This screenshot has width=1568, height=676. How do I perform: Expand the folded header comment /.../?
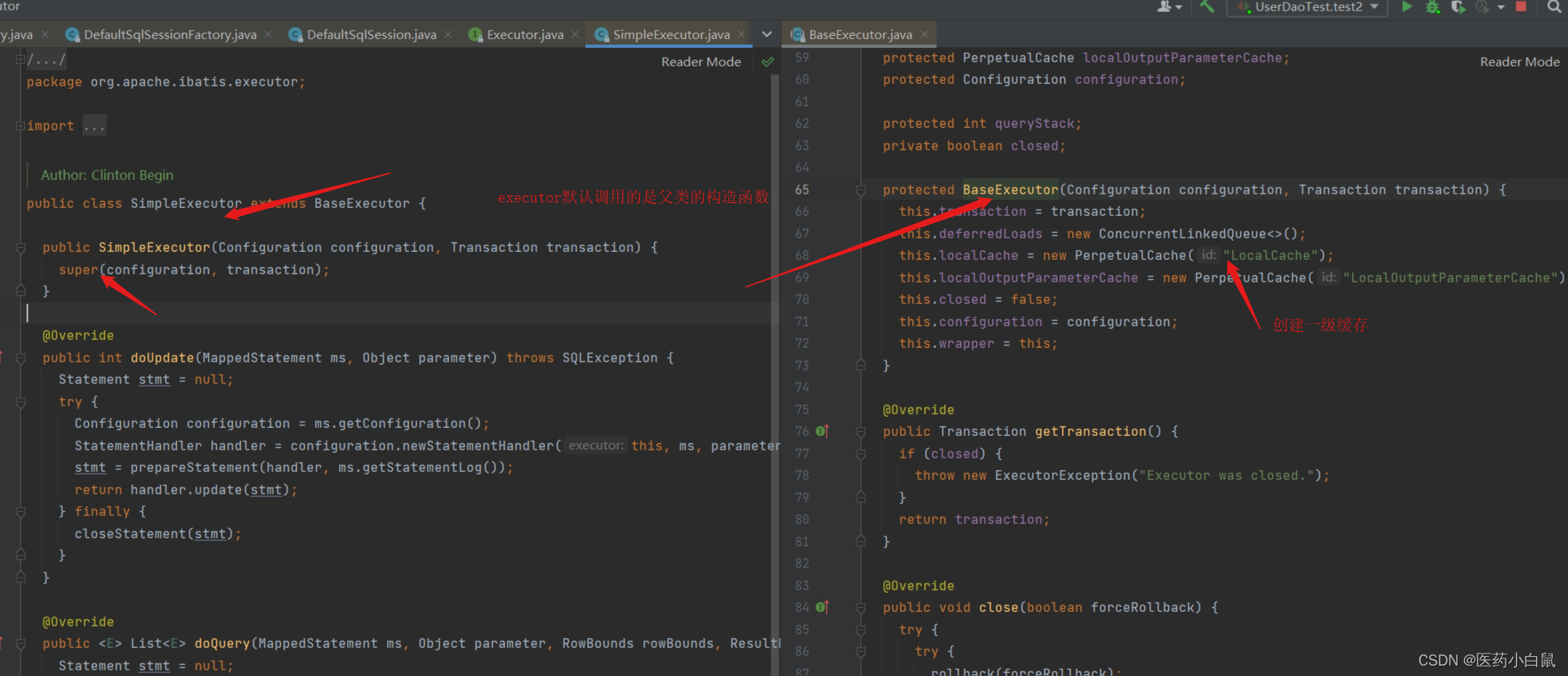click(20, 59)
